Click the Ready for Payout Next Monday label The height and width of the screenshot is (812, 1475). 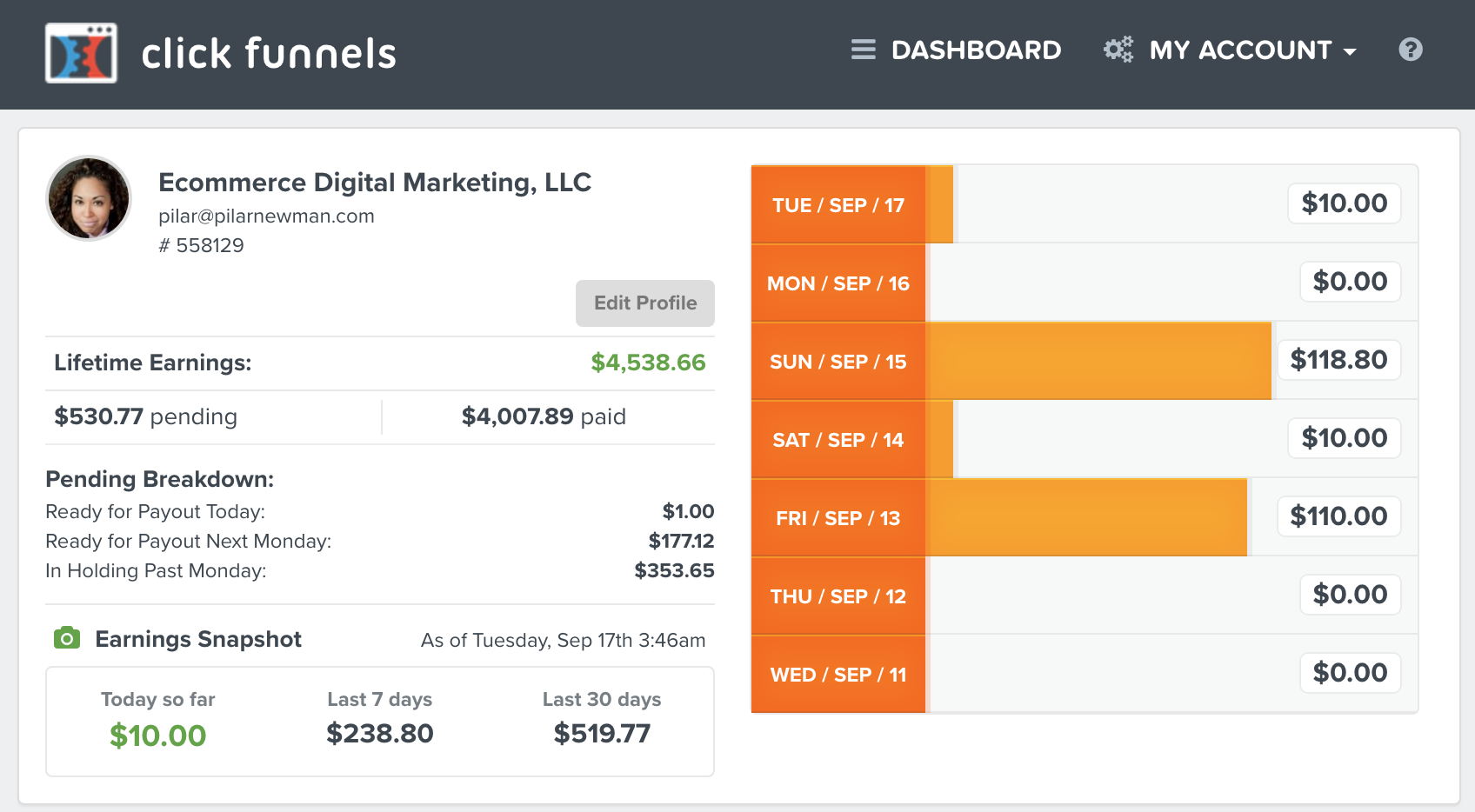(189, 541)
